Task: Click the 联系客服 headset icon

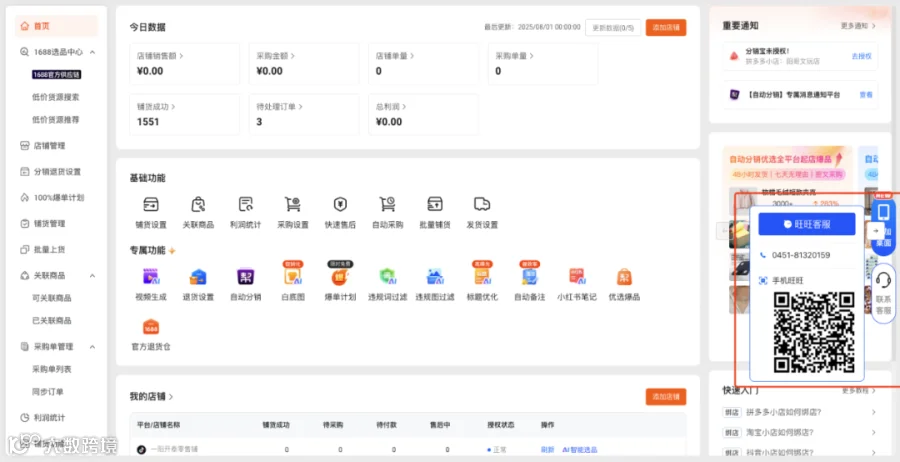Action: tap(883, 279)
